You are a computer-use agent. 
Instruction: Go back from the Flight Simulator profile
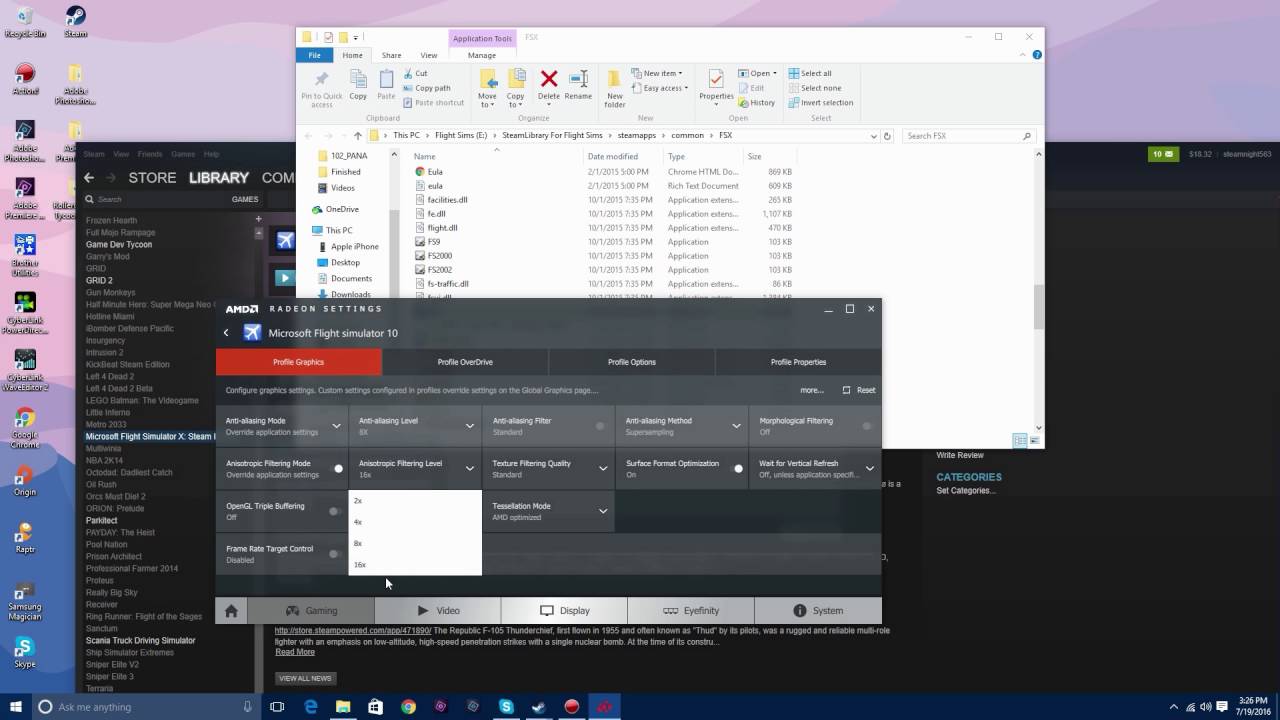(226, 333)
